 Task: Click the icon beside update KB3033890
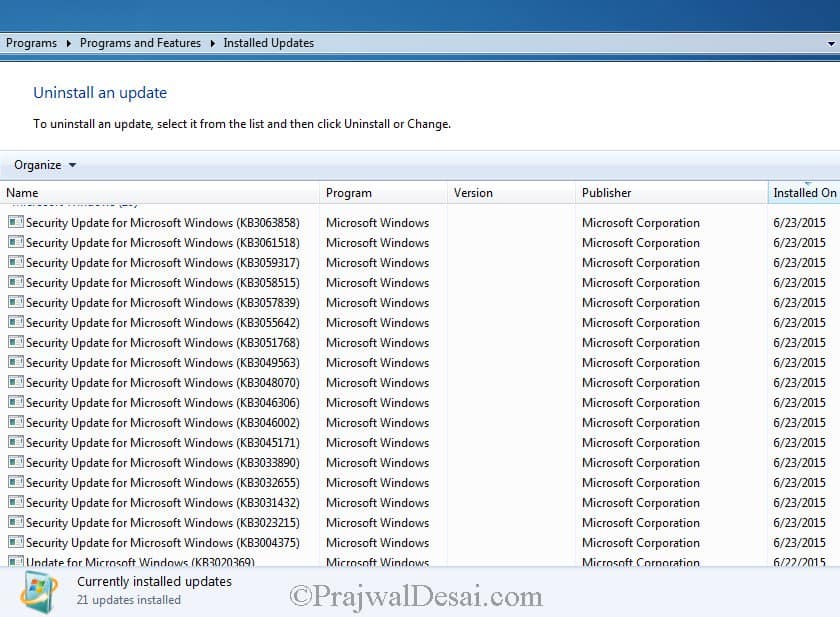[x=16, y=462]
